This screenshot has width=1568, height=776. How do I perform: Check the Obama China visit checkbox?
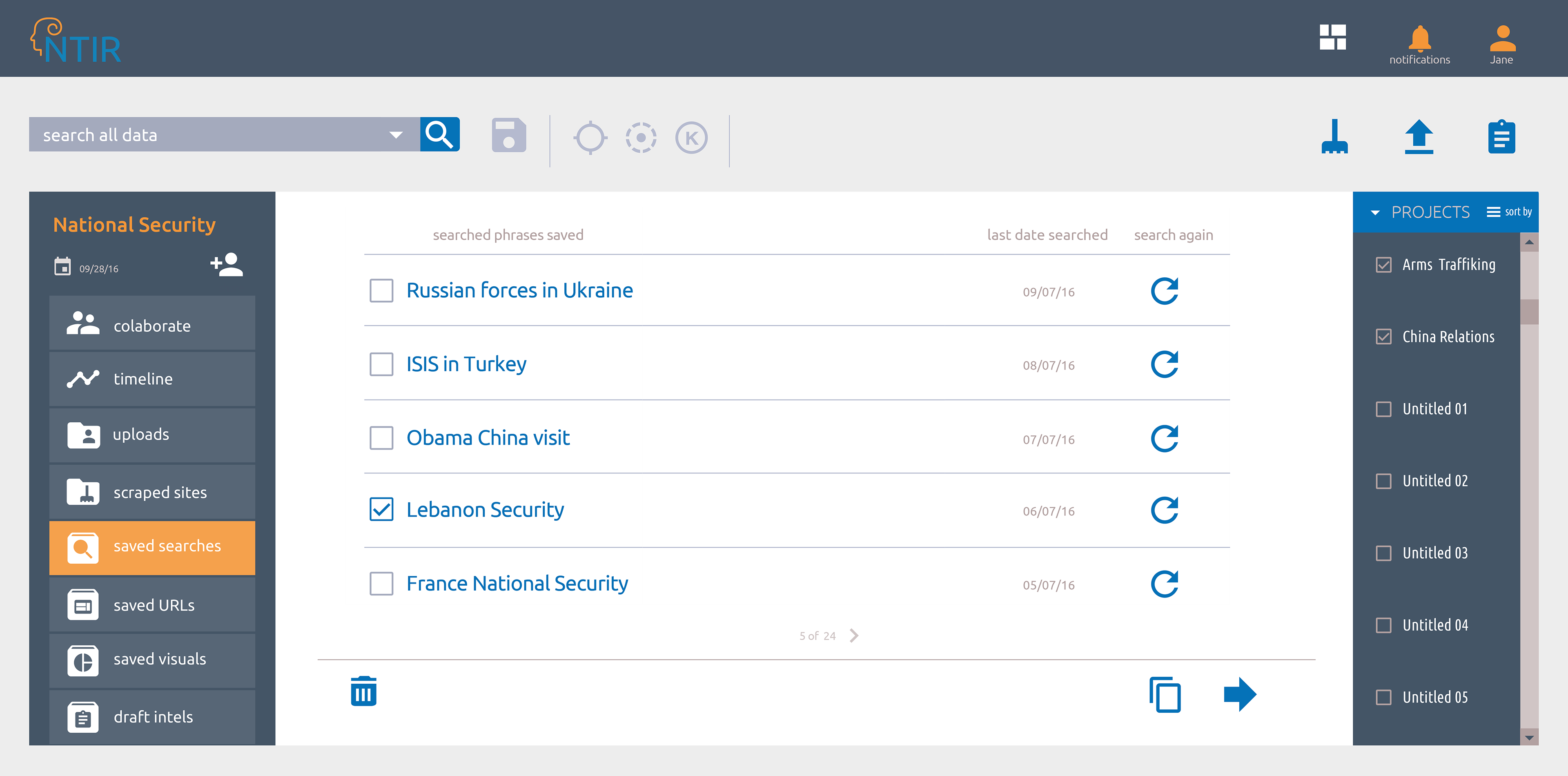(x=381, y=437)
